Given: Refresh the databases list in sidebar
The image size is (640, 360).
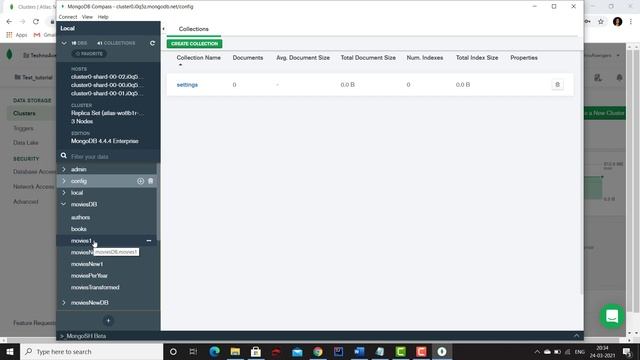Looking at the screenshot, I should tap(152, 43).
